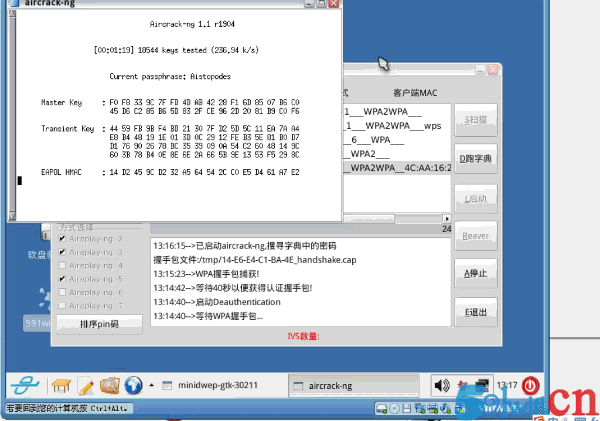Open the start menu logo in the taskbar
Image resolution: width=600 pixels, height=421 pixels.
(25, 385)
